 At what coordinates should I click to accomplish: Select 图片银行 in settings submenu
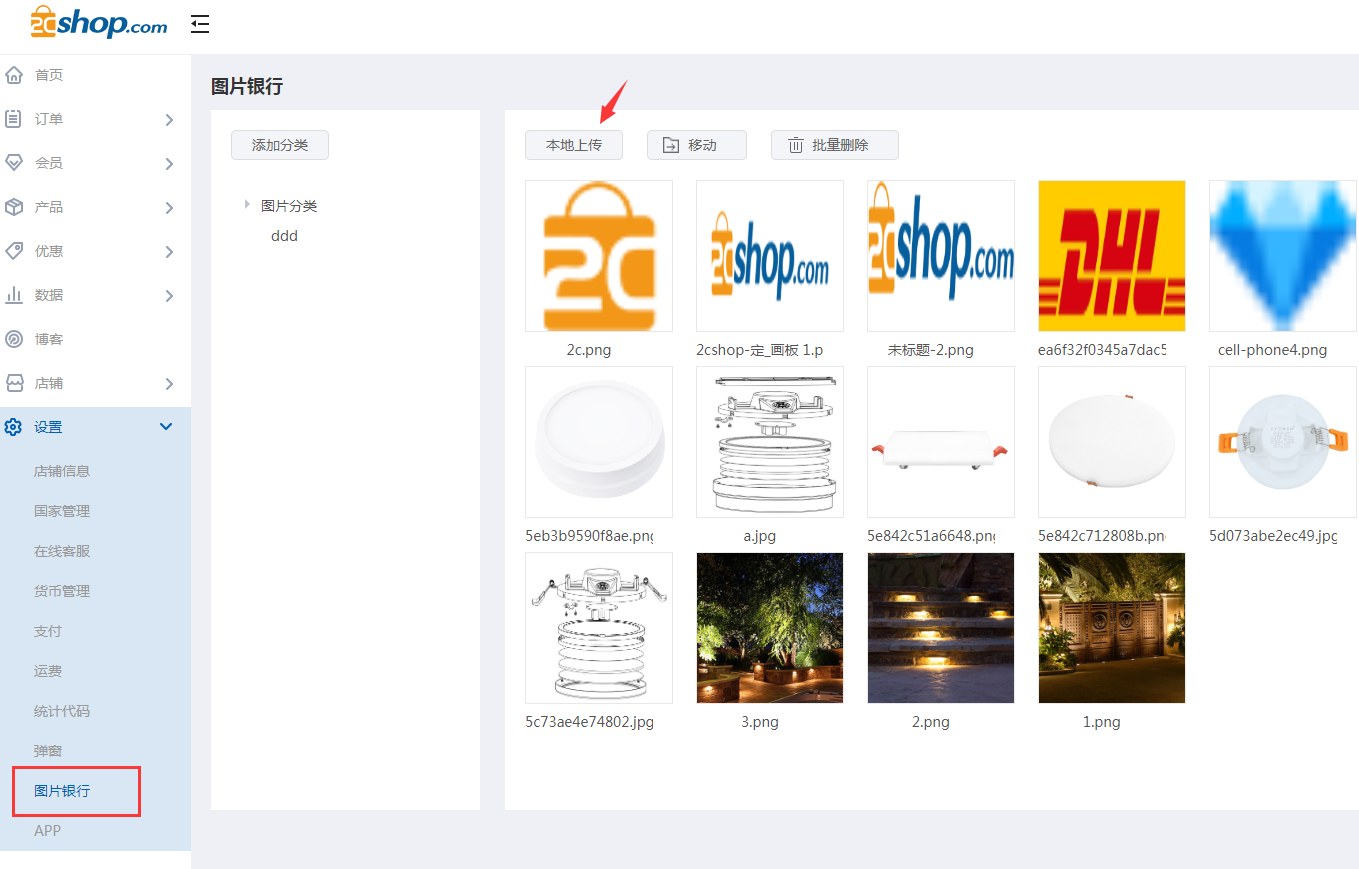coord(62,791)
